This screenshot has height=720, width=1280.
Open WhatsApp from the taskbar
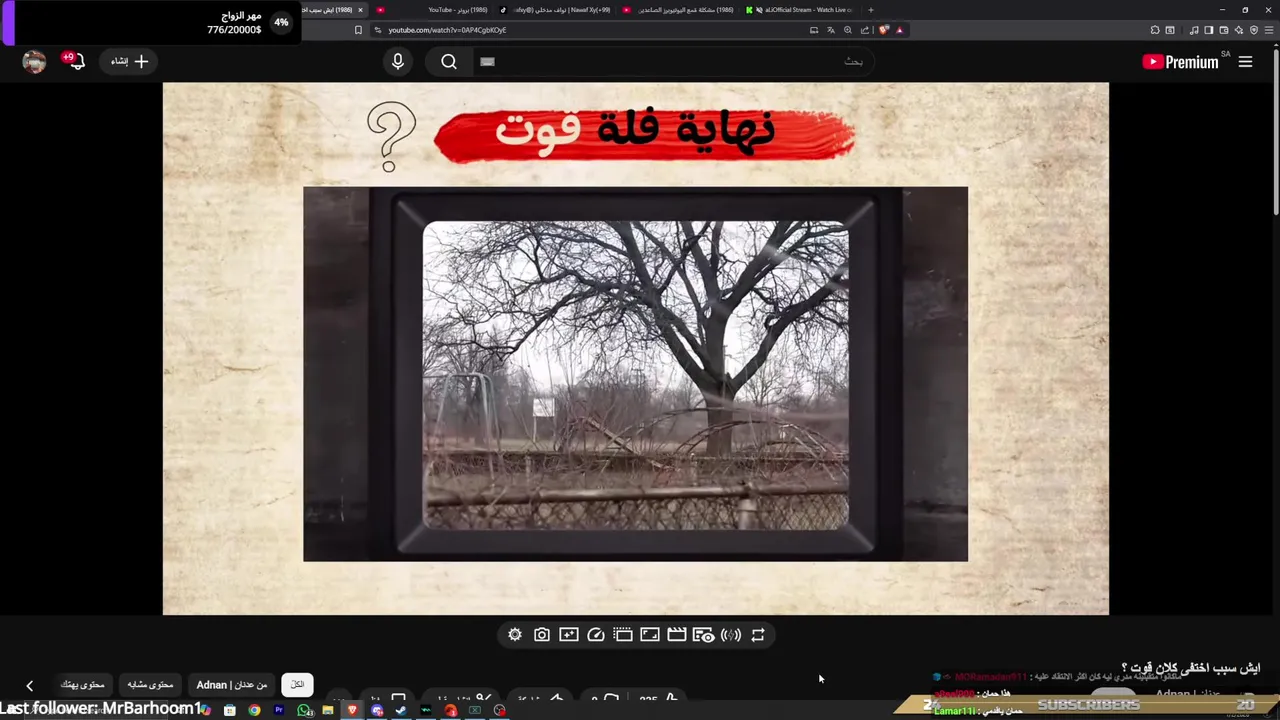(305, 710)
